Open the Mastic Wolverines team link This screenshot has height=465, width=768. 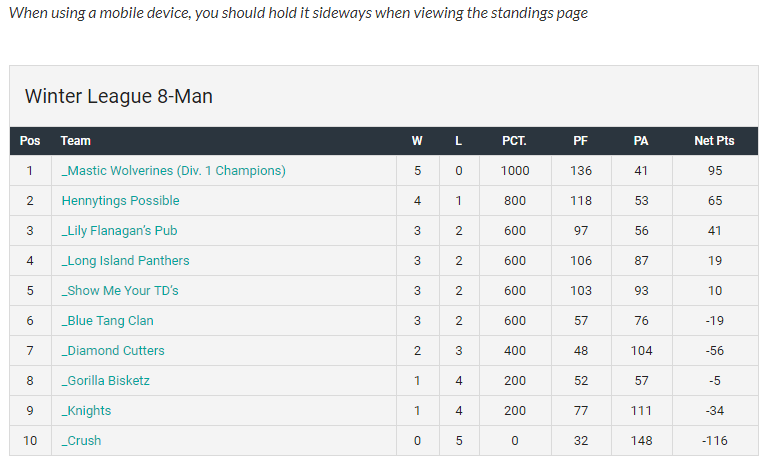173,171
